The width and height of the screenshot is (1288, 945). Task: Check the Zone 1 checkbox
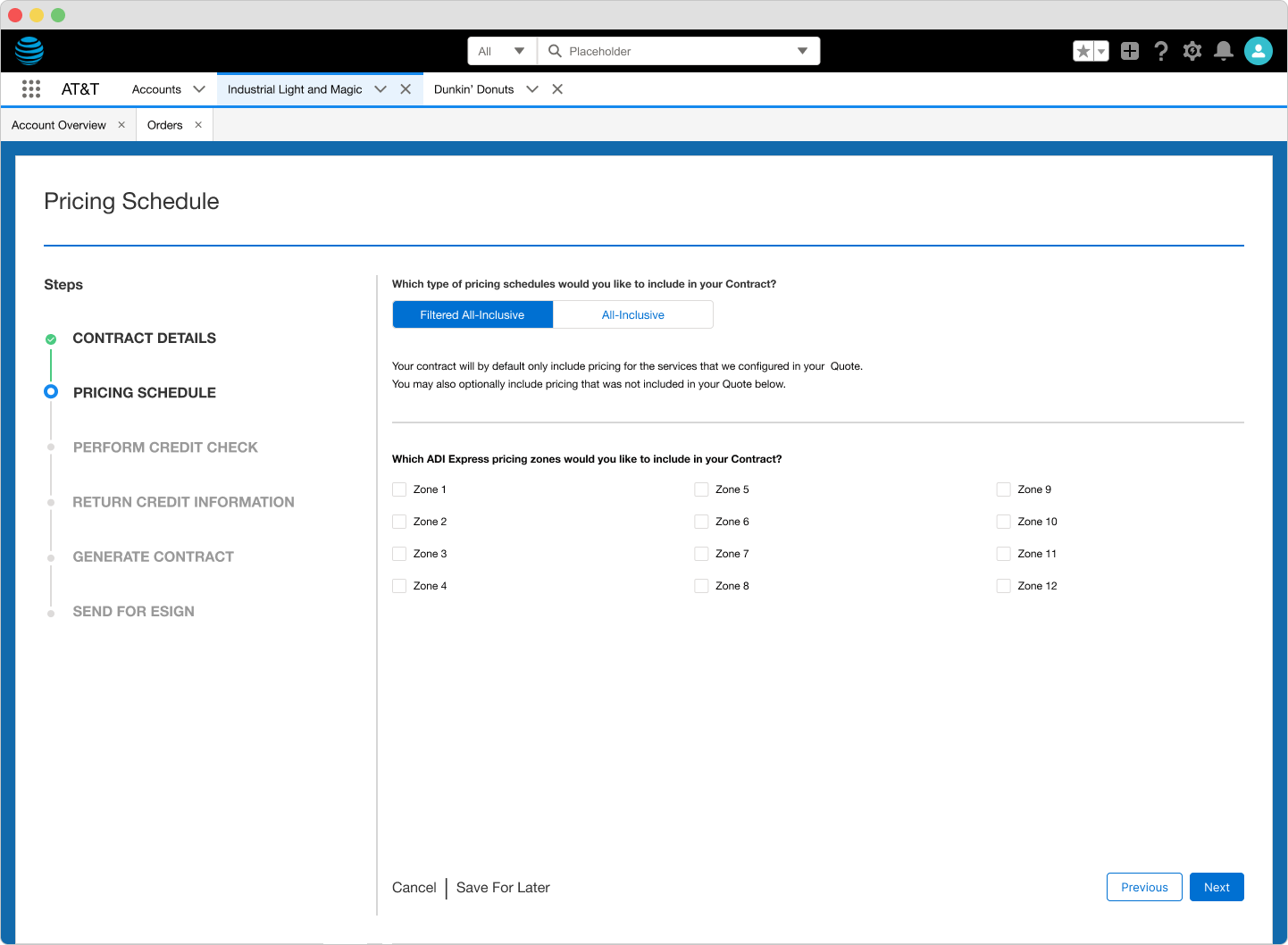point(399,489)
